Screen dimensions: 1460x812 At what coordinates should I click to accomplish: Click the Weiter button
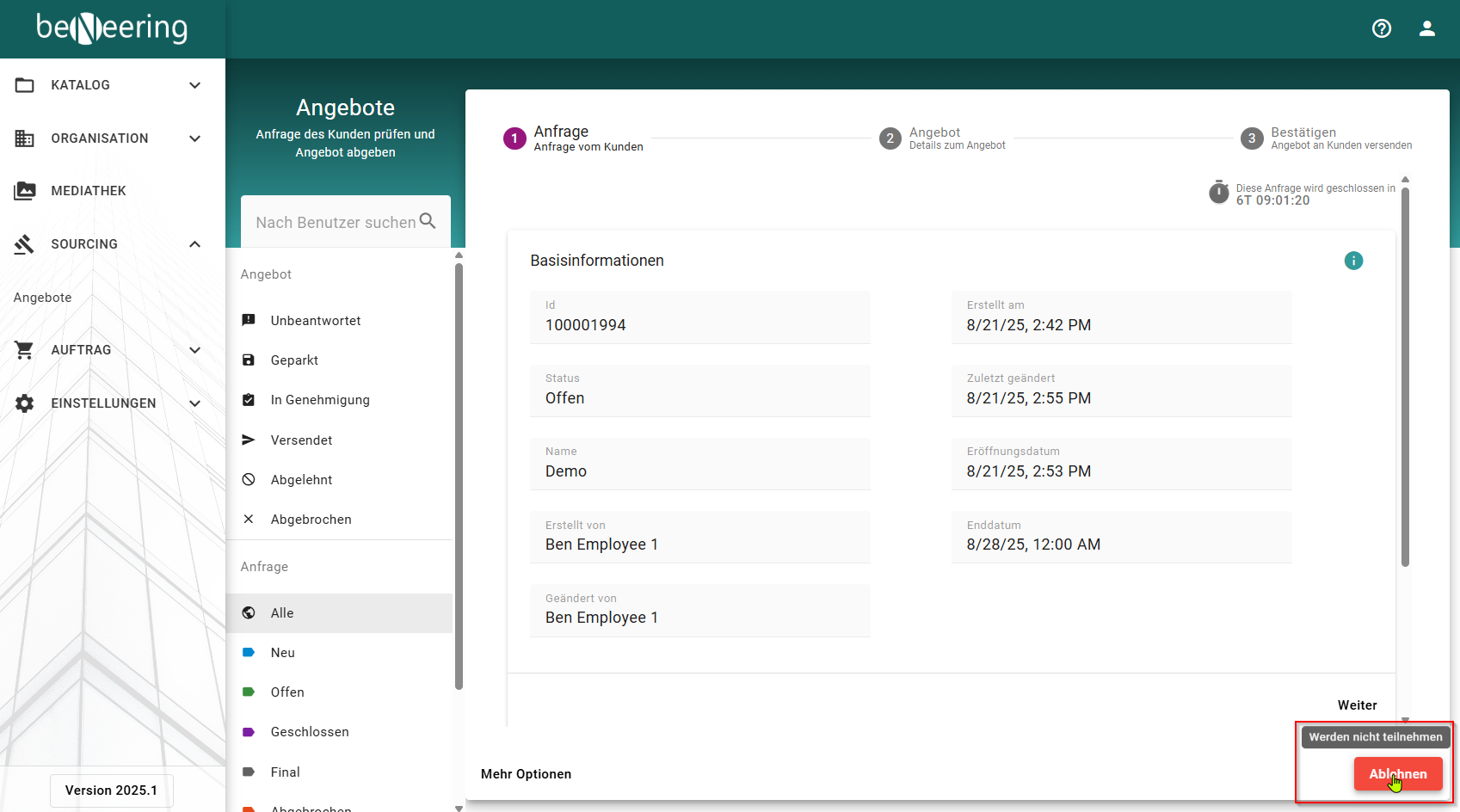coord(1357,705)
